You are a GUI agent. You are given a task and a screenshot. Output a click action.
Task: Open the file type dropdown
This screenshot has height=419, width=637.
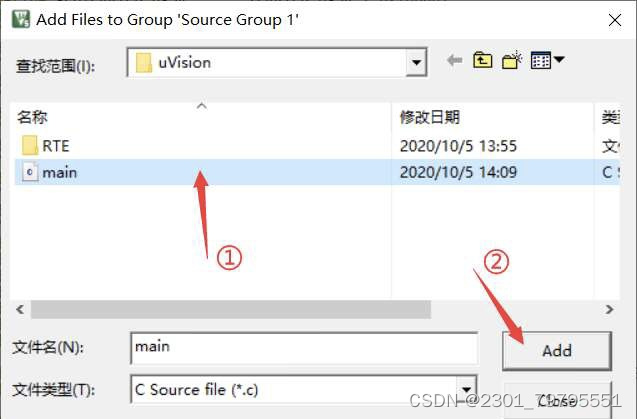click(x=466, y=389)
